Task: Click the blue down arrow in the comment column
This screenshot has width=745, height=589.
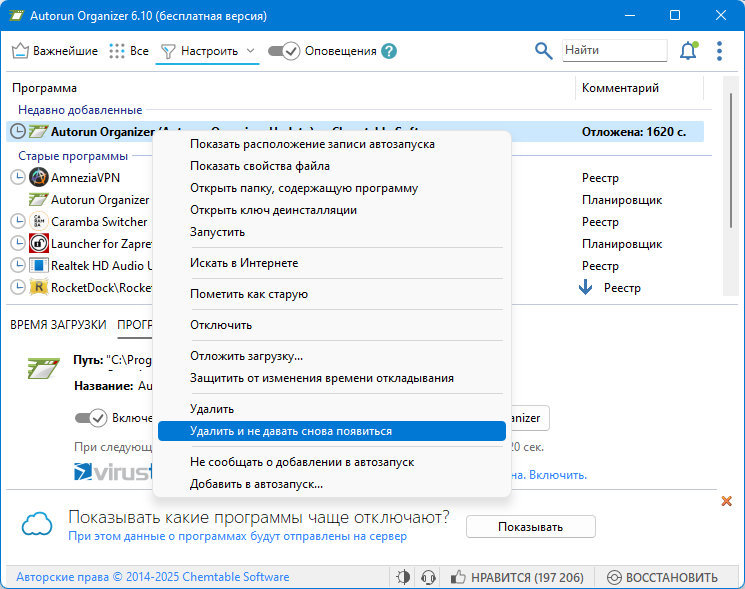Action: pos(585,287)
